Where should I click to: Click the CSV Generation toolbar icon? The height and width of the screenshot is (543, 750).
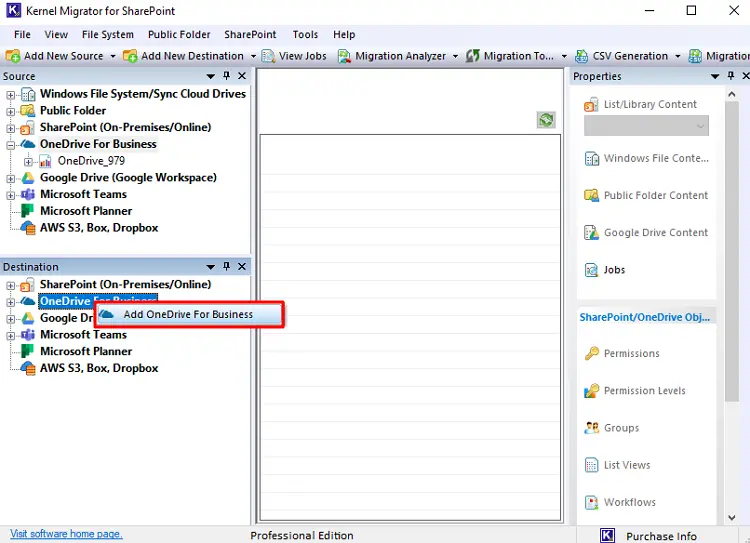(581, 56)
